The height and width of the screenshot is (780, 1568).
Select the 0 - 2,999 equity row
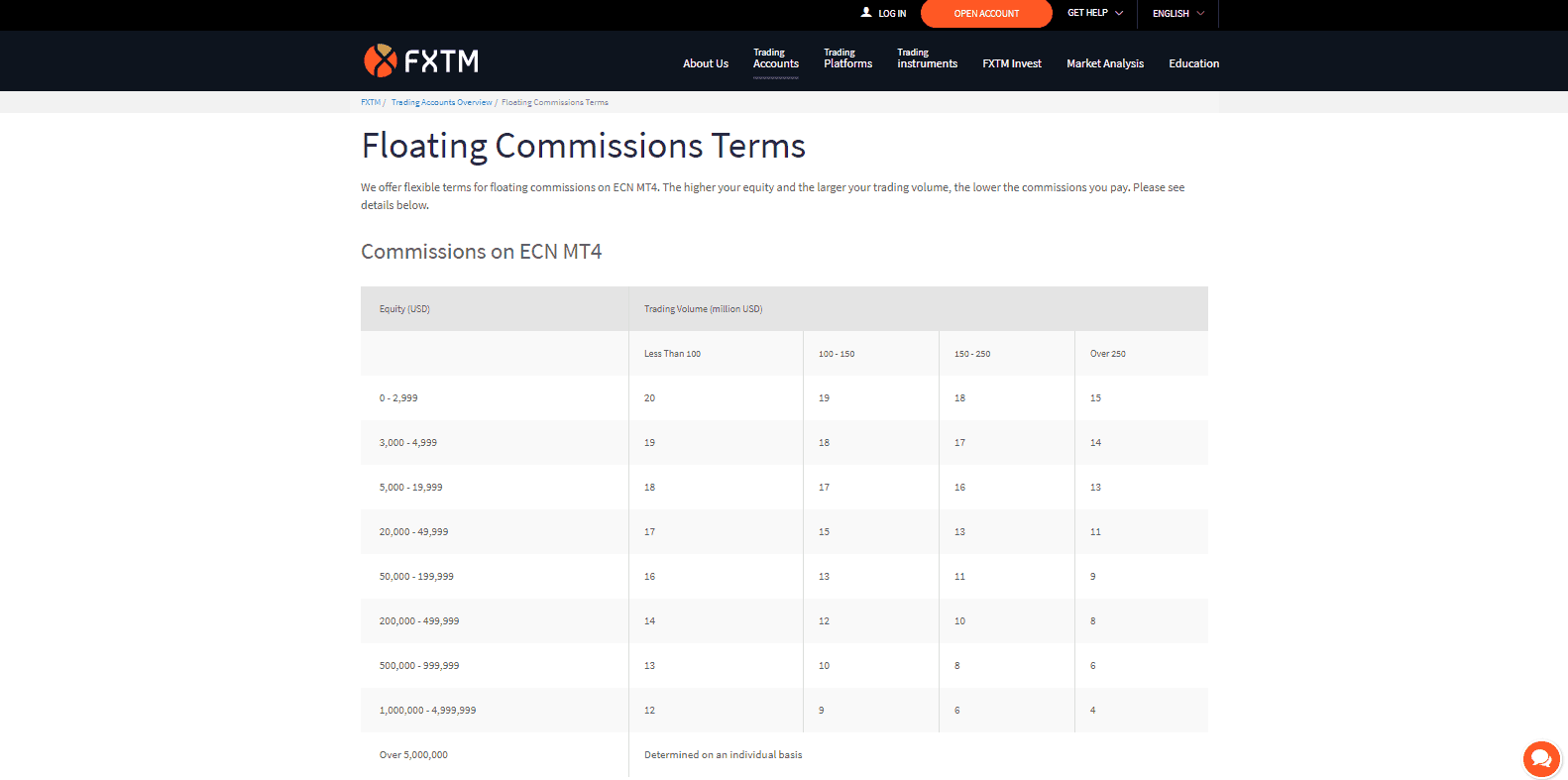784,398
